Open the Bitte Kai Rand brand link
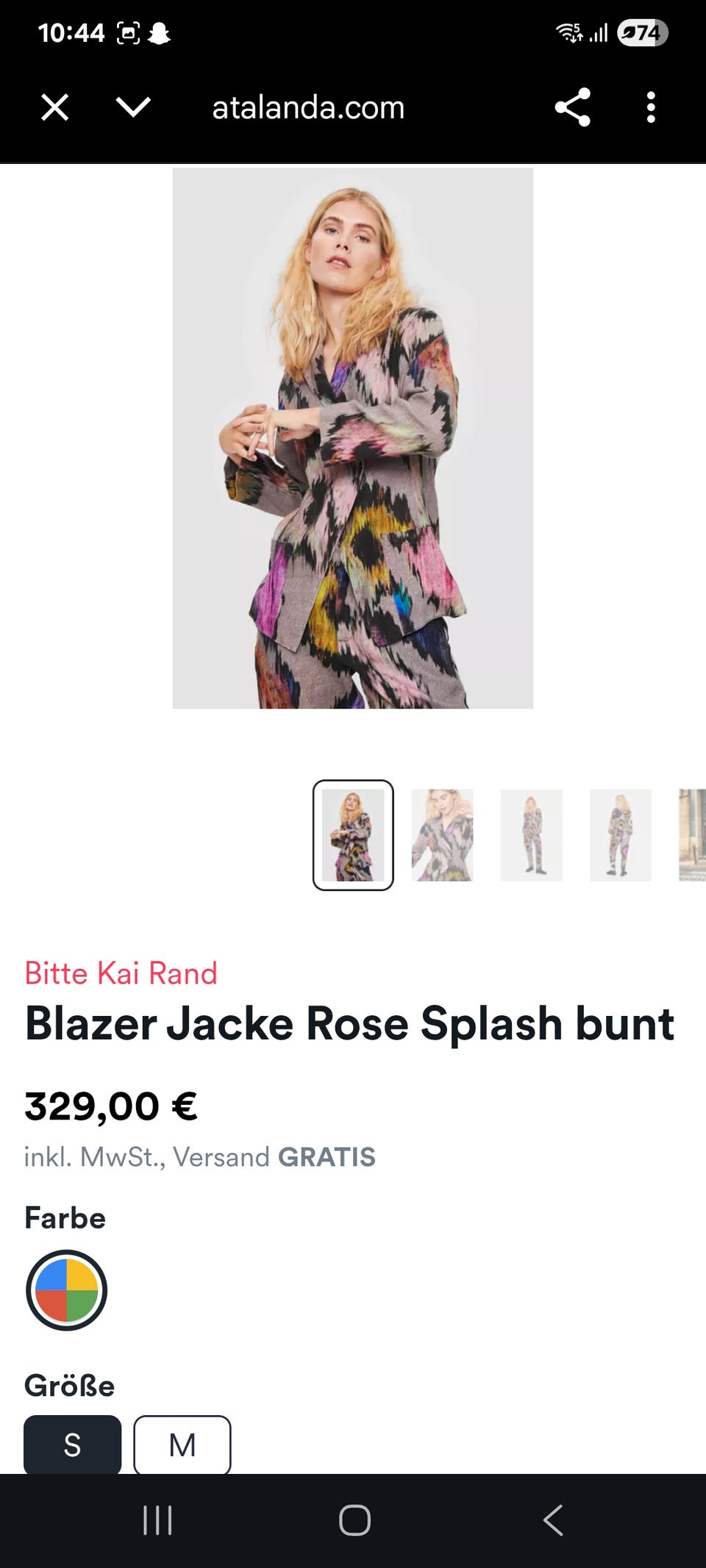706x1568 pixels. tap(121, 973)
